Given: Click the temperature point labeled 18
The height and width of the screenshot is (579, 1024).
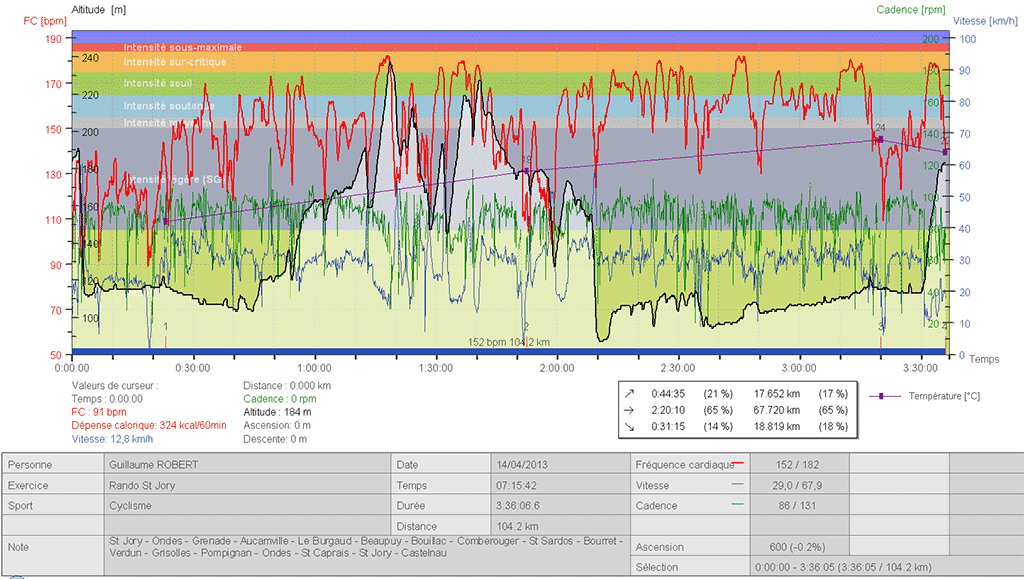Looking at the screenshot, I should coord(526,171).
